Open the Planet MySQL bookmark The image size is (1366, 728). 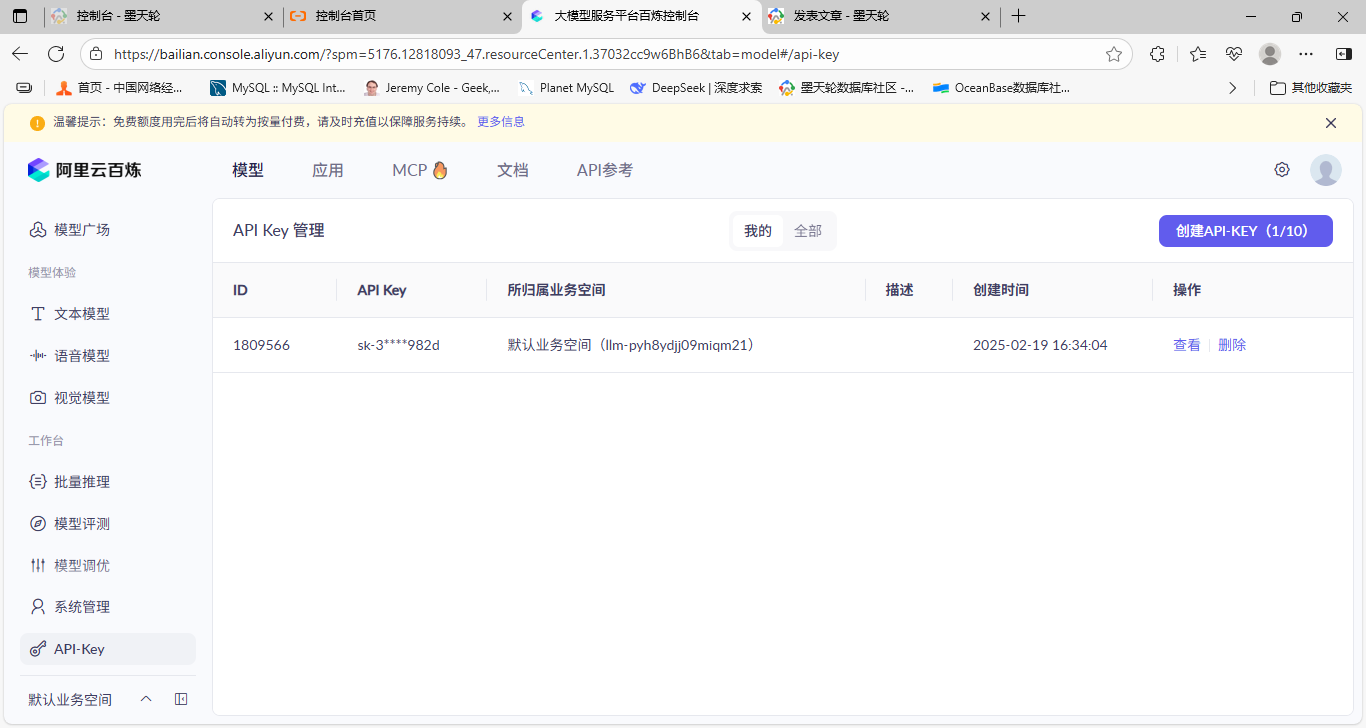[x=566, y=88]
